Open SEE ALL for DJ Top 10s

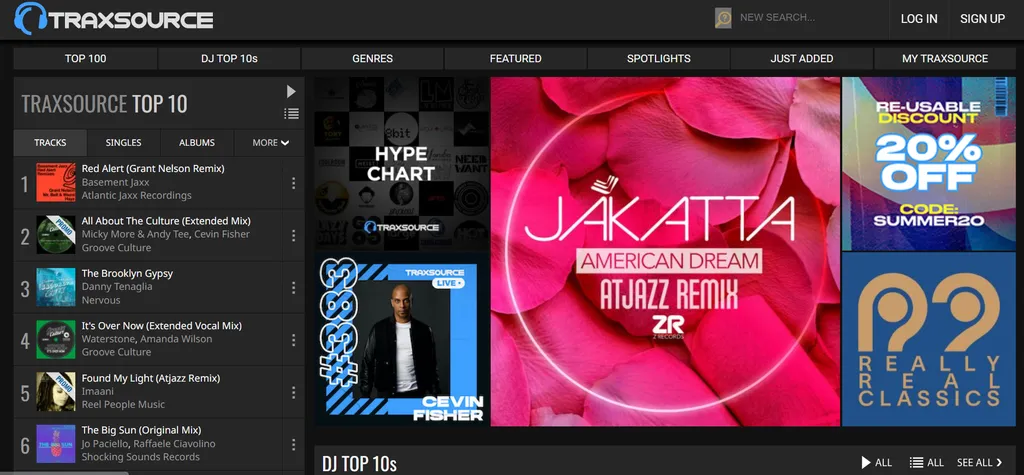[x=980, y=463]
